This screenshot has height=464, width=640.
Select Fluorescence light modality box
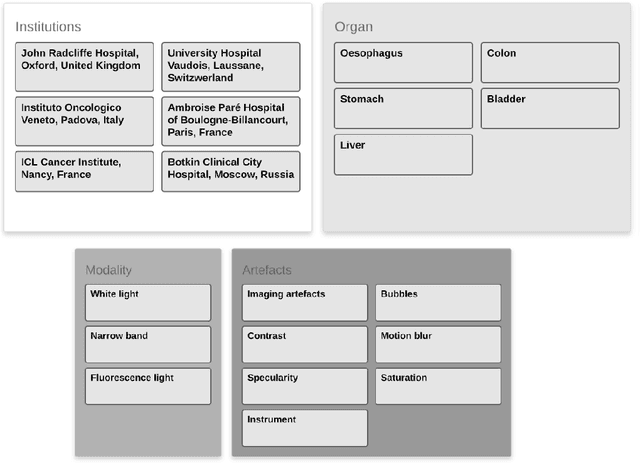(148, 387)
